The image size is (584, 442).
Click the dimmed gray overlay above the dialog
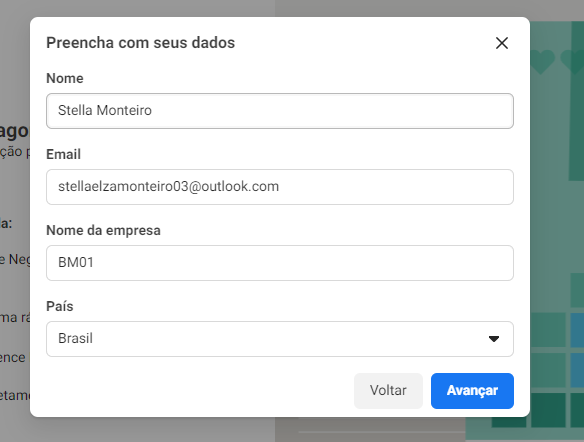[x=149, y=7]
